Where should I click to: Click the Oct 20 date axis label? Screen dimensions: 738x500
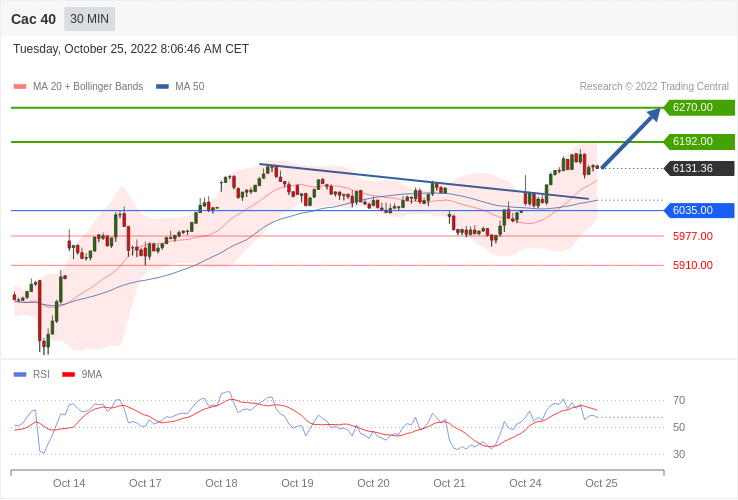coord(373,484)
